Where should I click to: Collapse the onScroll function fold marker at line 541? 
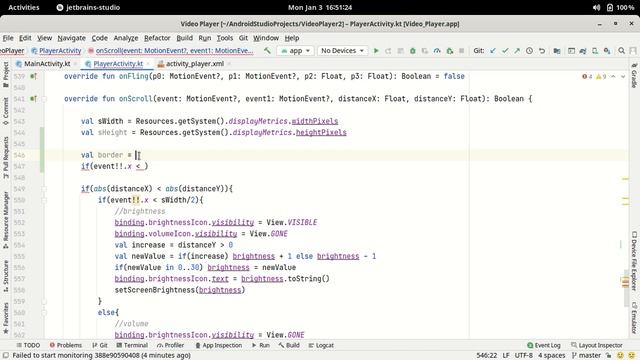tap(44, 99)
